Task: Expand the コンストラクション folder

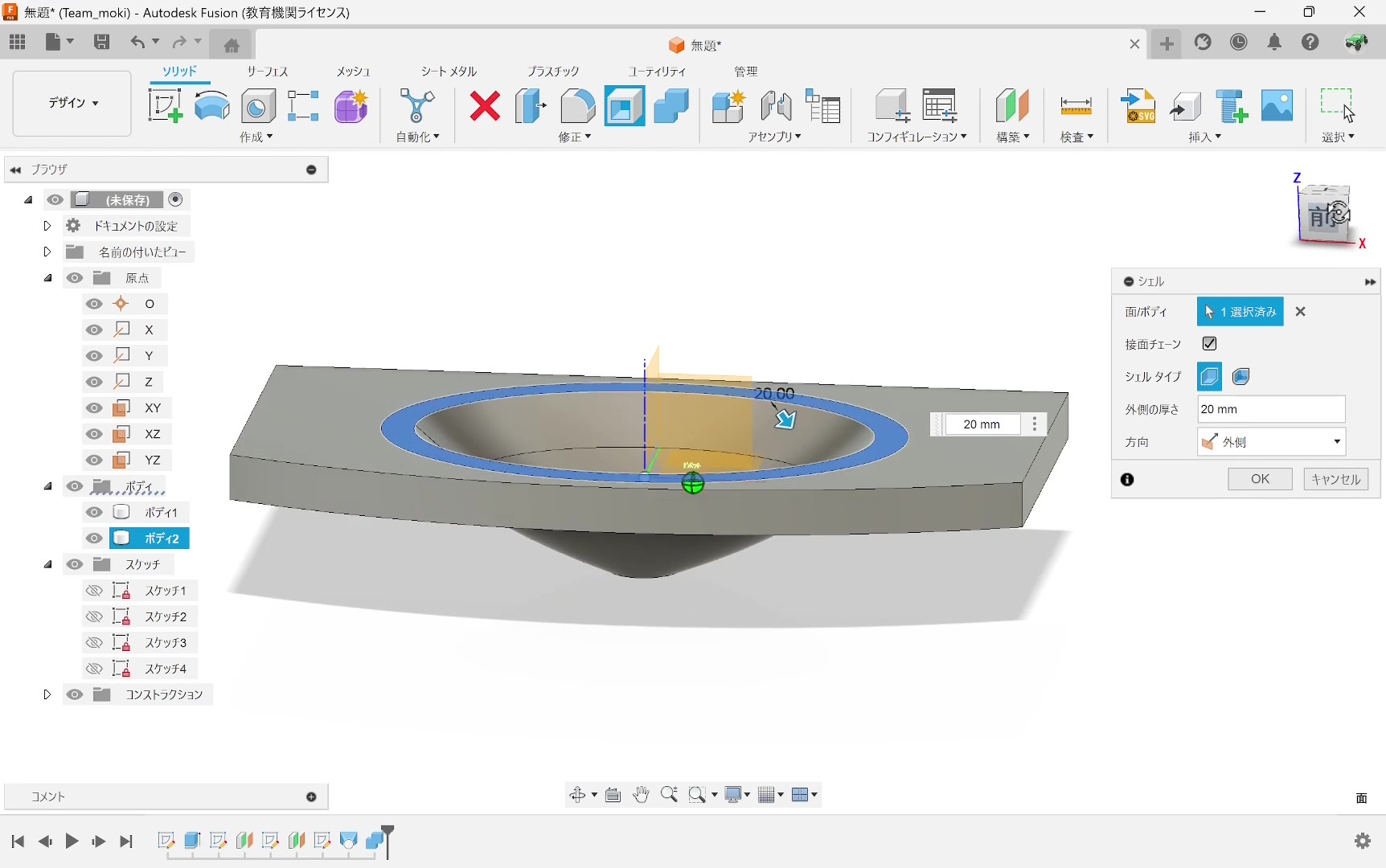Action: tap(47, 694)
